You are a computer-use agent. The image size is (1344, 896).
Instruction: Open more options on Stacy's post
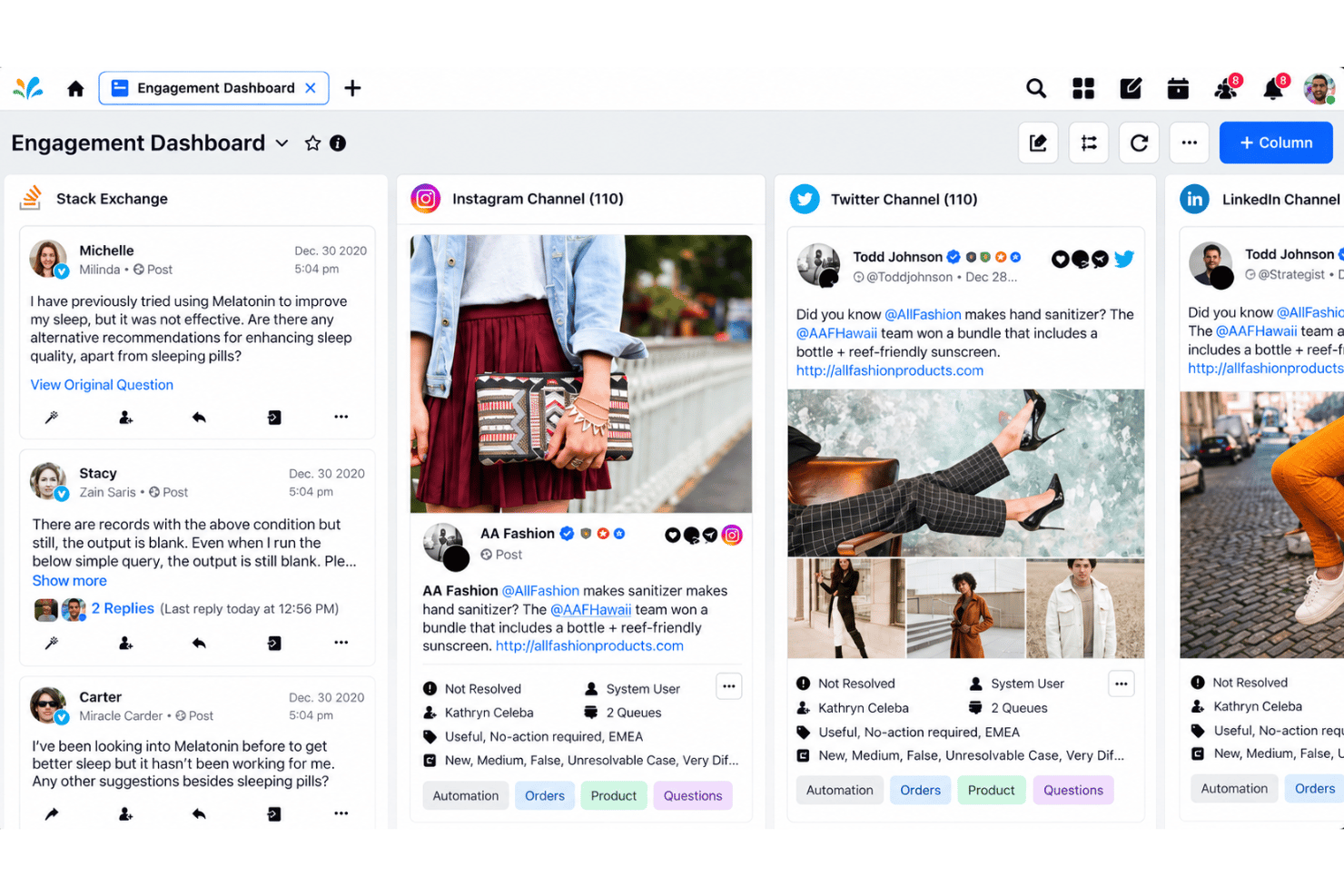[341, 643]
